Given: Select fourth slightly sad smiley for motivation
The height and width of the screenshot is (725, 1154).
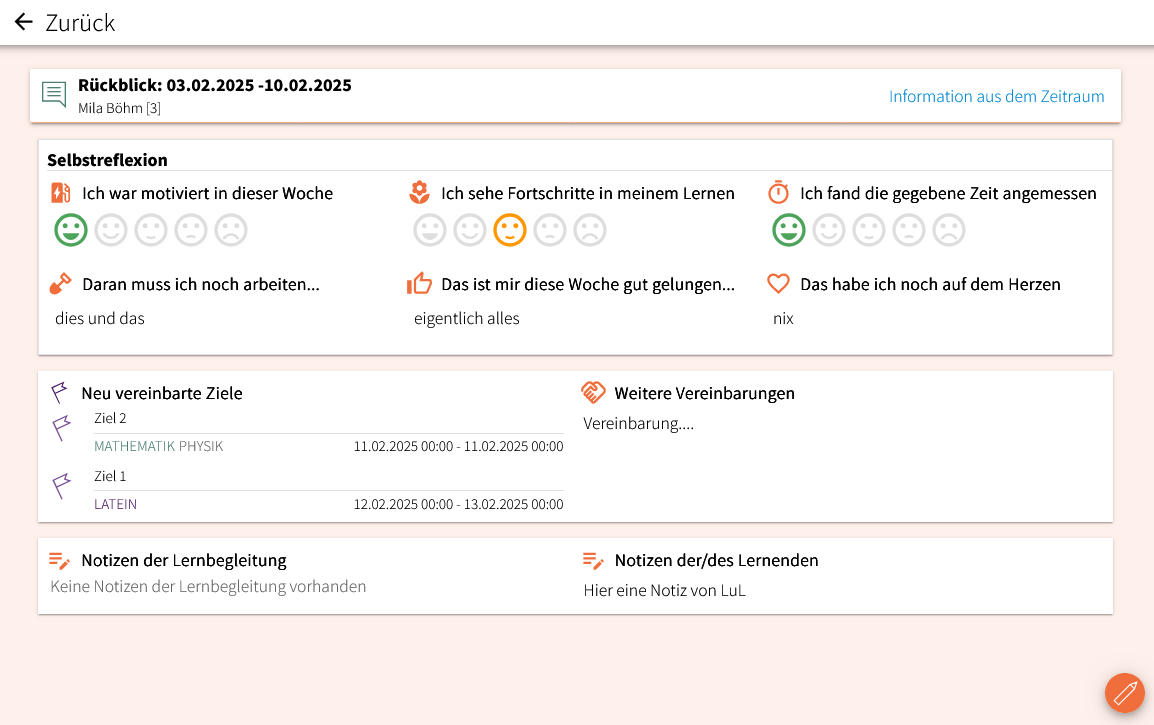Looking at the screenshot, I should click(x=191, y=230).
